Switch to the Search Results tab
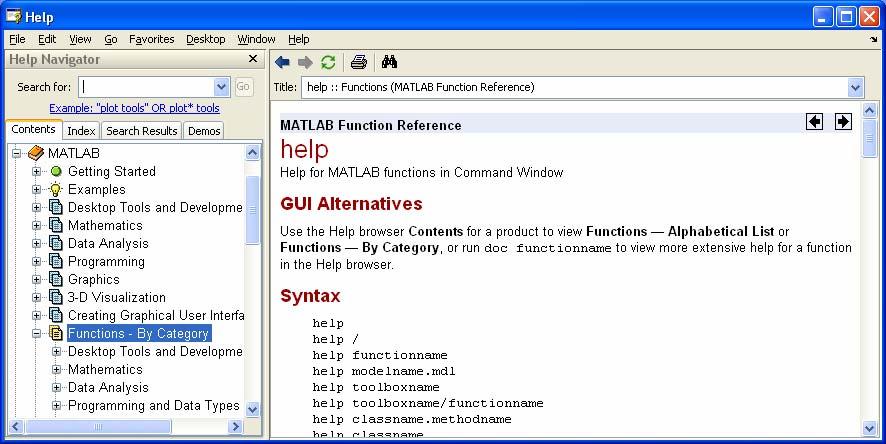 [x=142, y=130]
